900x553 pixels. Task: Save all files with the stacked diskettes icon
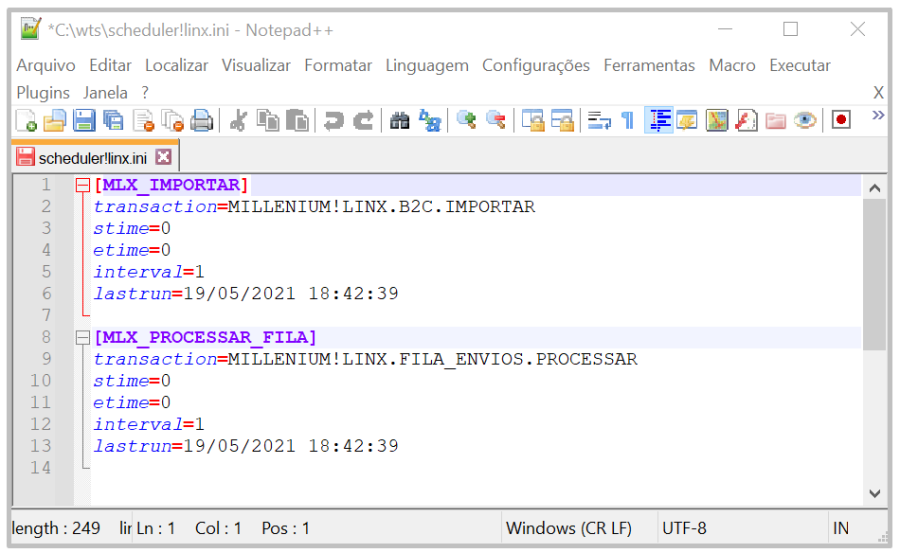coord(114,121)
